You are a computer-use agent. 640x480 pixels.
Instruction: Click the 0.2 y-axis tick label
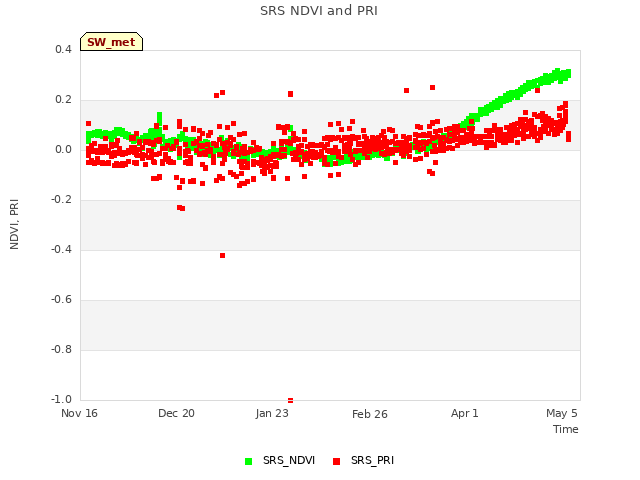coord(63,100)
